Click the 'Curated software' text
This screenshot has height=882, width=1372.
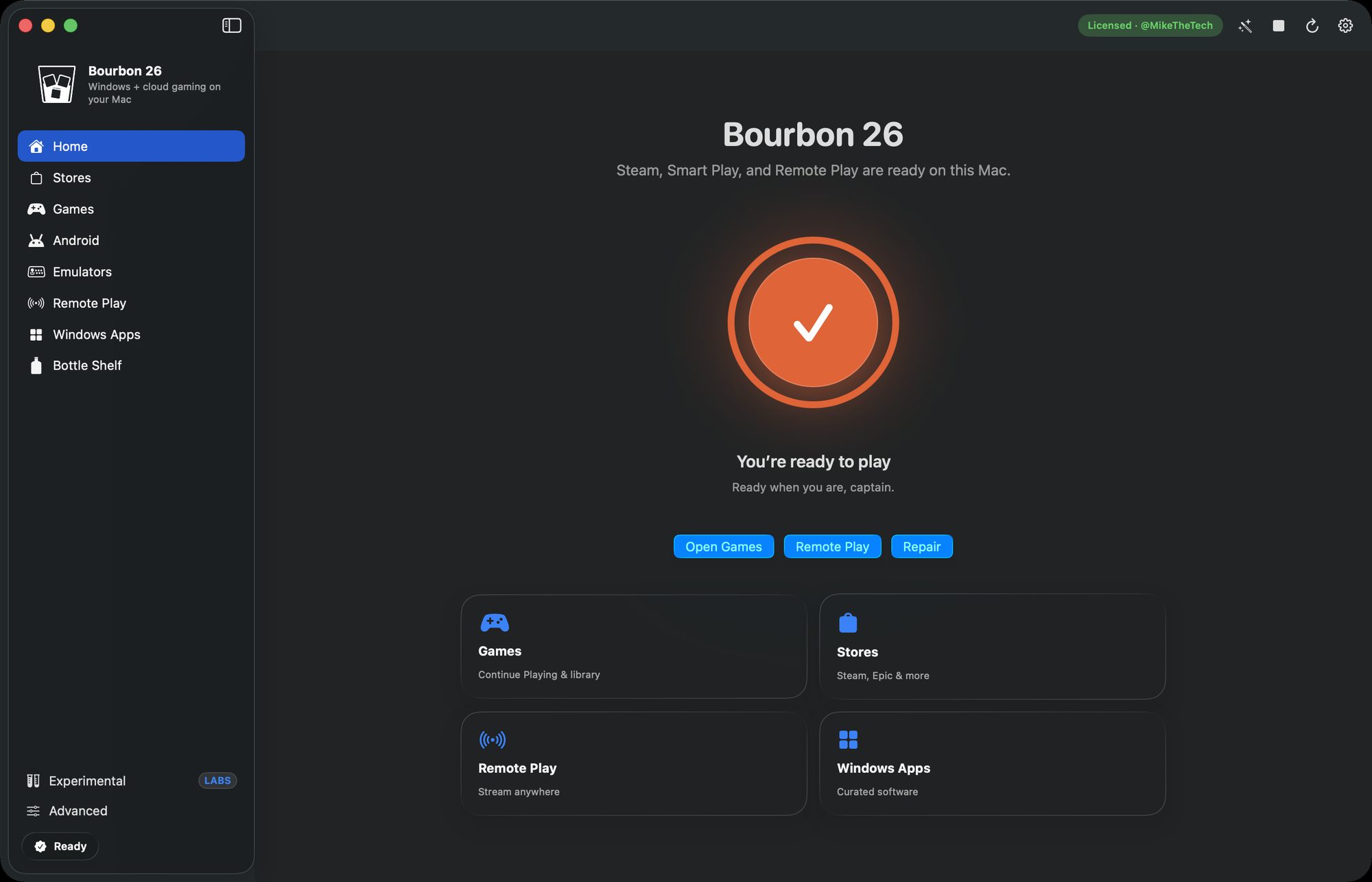coord(877,791)
